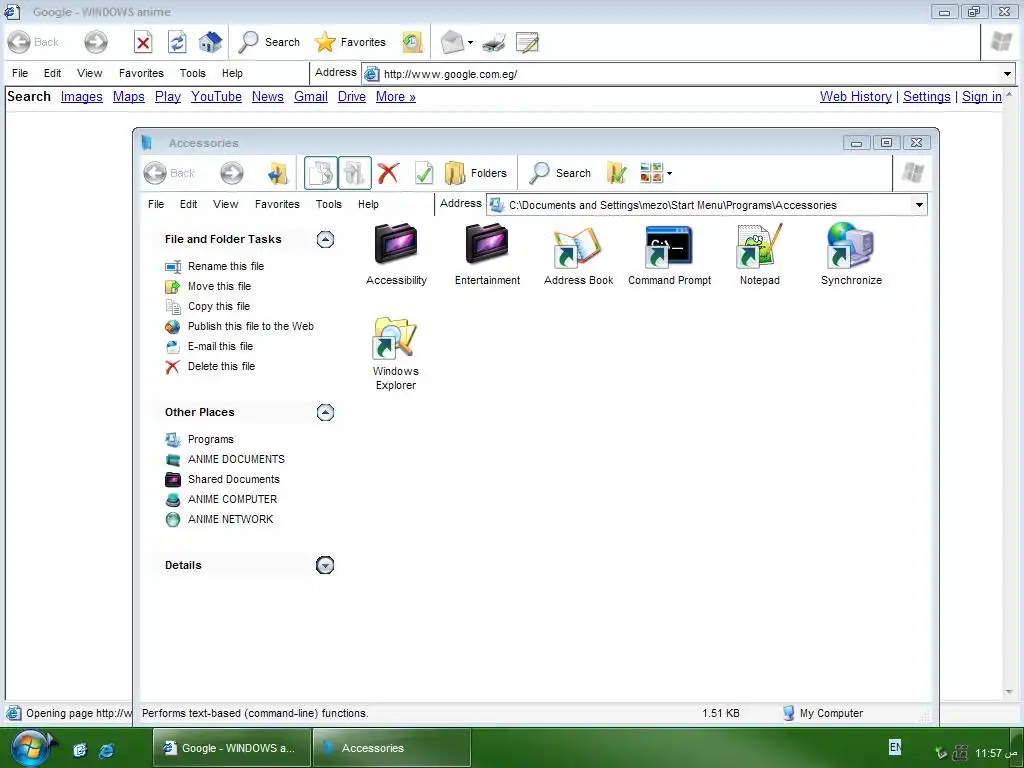Click Move this file
This screenshot has width=1024, height=768.
point(219,286)
